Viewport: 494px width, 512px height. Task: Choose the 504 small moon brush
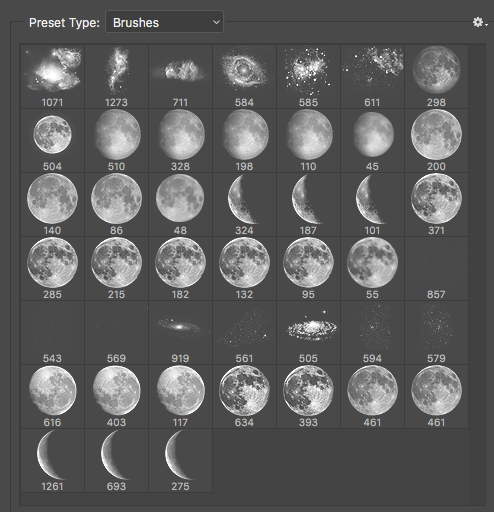pyautogui.click(x=53, y=140)
